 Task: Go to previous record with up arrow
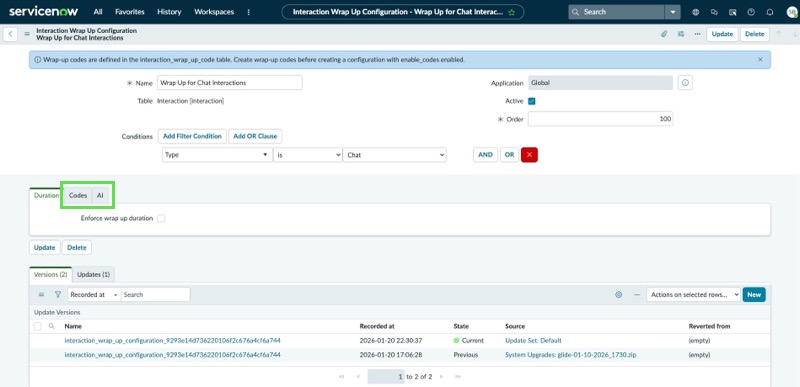(779, 34)
